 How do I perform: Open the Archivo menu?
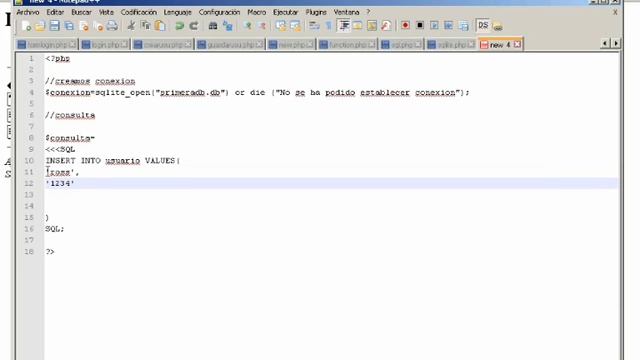(x=28, y=12)
